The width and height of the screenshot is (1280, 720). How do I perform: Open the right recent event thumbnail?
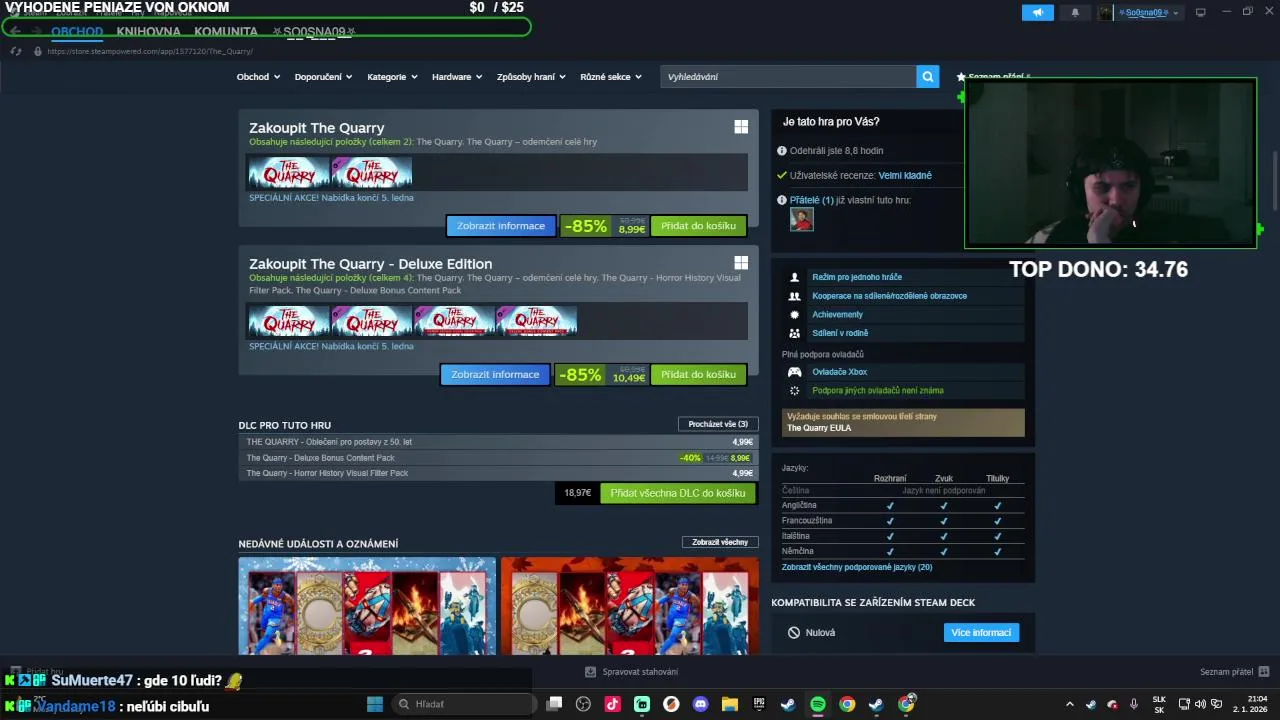coord(630,606)
